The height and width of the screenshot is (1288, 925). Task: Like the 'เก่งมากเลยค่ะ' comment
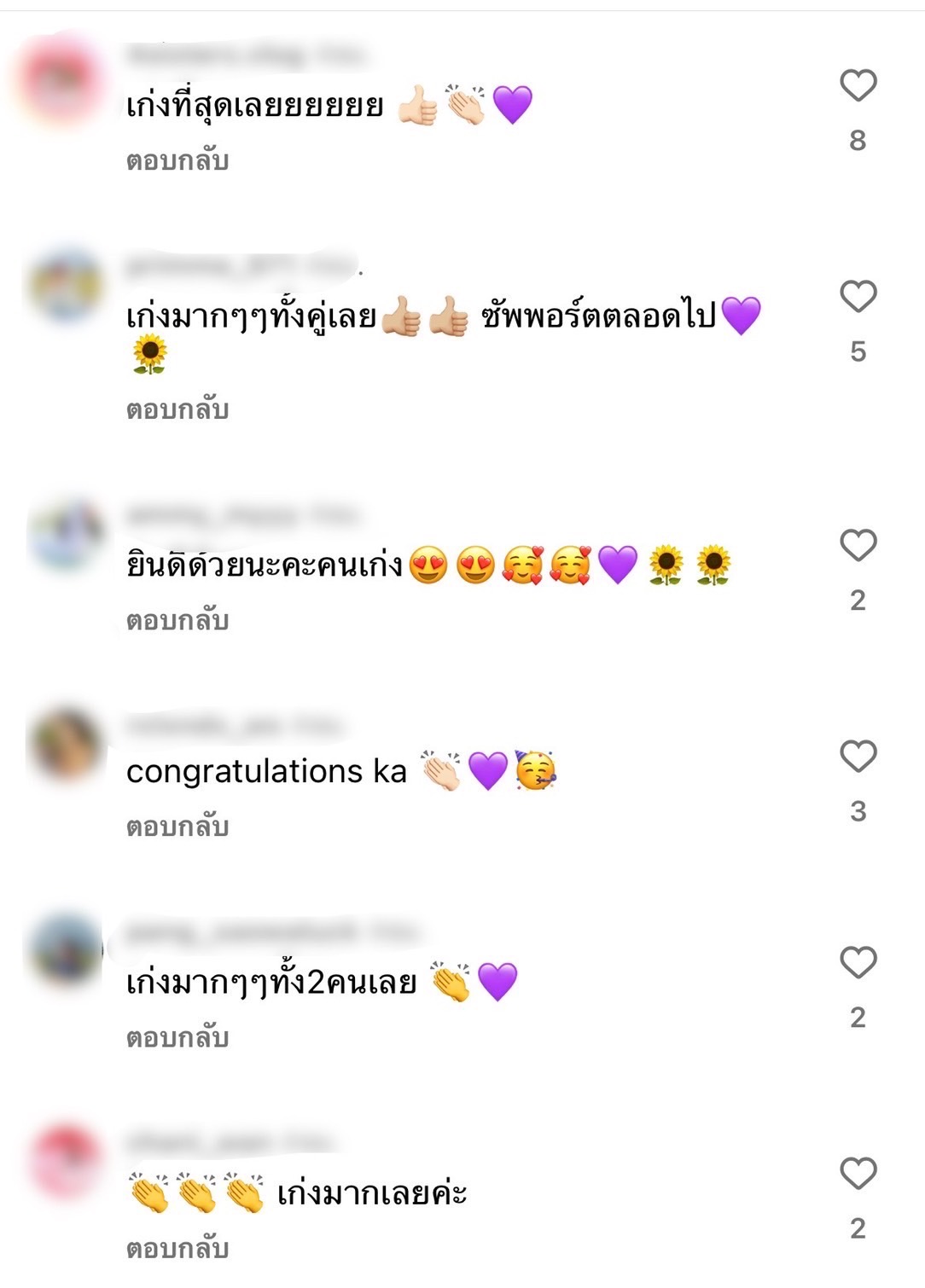858,1174
